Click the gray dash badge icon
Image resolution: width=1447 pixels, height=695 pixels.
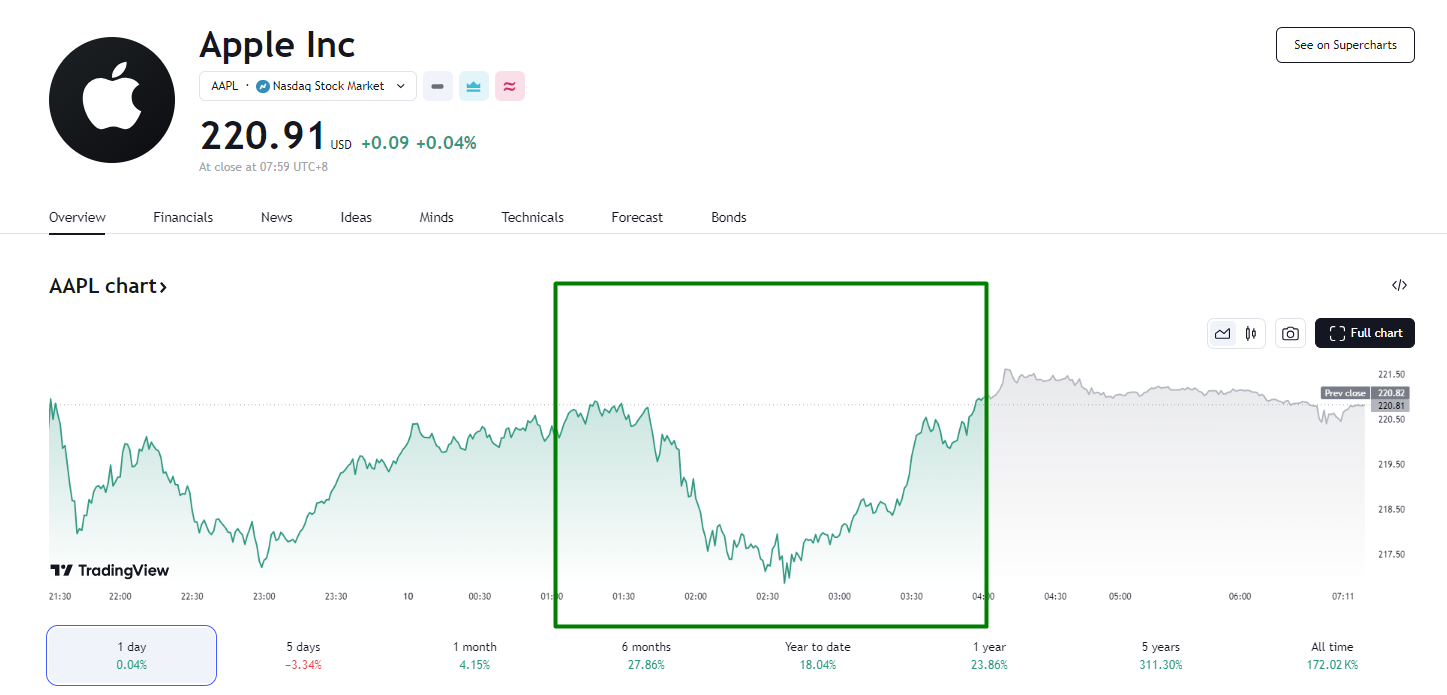click(x=437, y=86)
